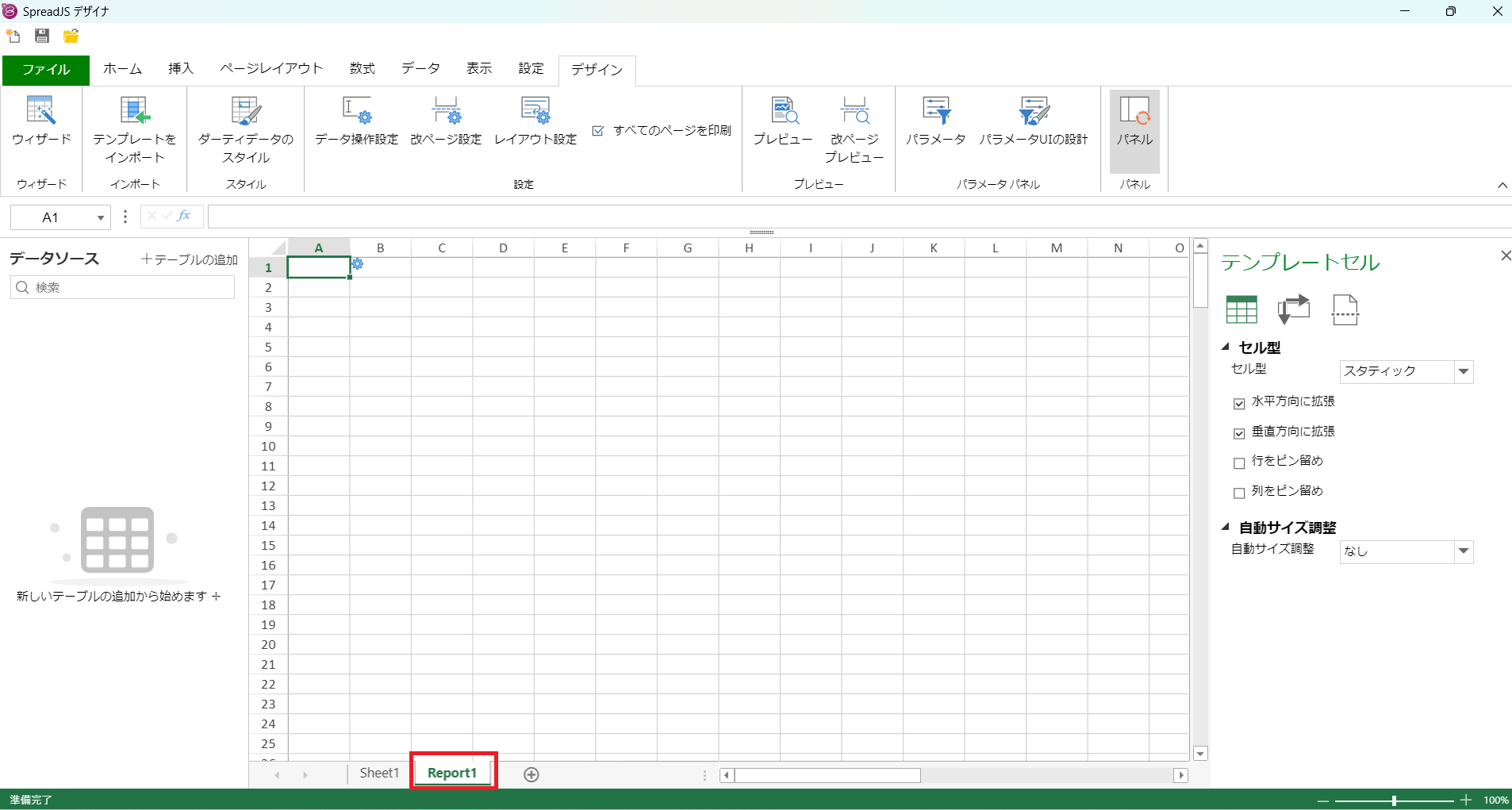Check 行をピン留め
The image size is (1512, 810).
[x=1239, y=463]
